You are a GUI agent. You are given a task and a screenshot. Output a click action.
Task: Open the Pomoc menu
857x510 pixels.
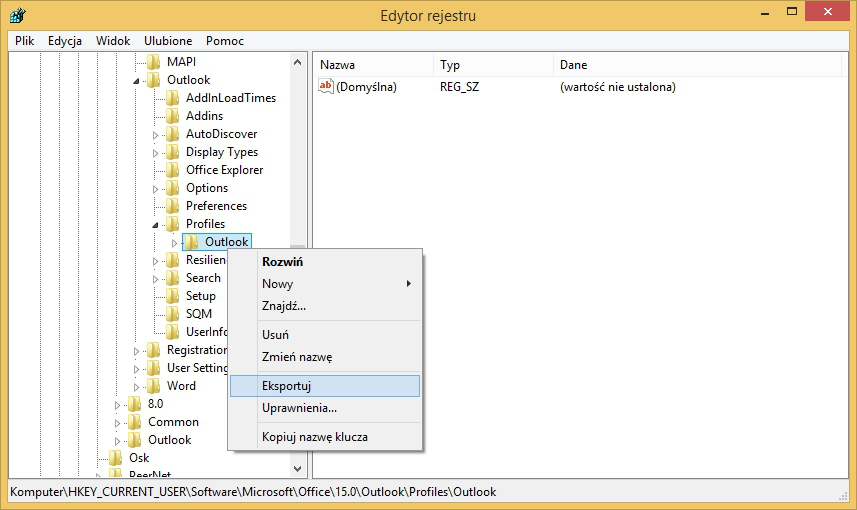pos(225,41)
